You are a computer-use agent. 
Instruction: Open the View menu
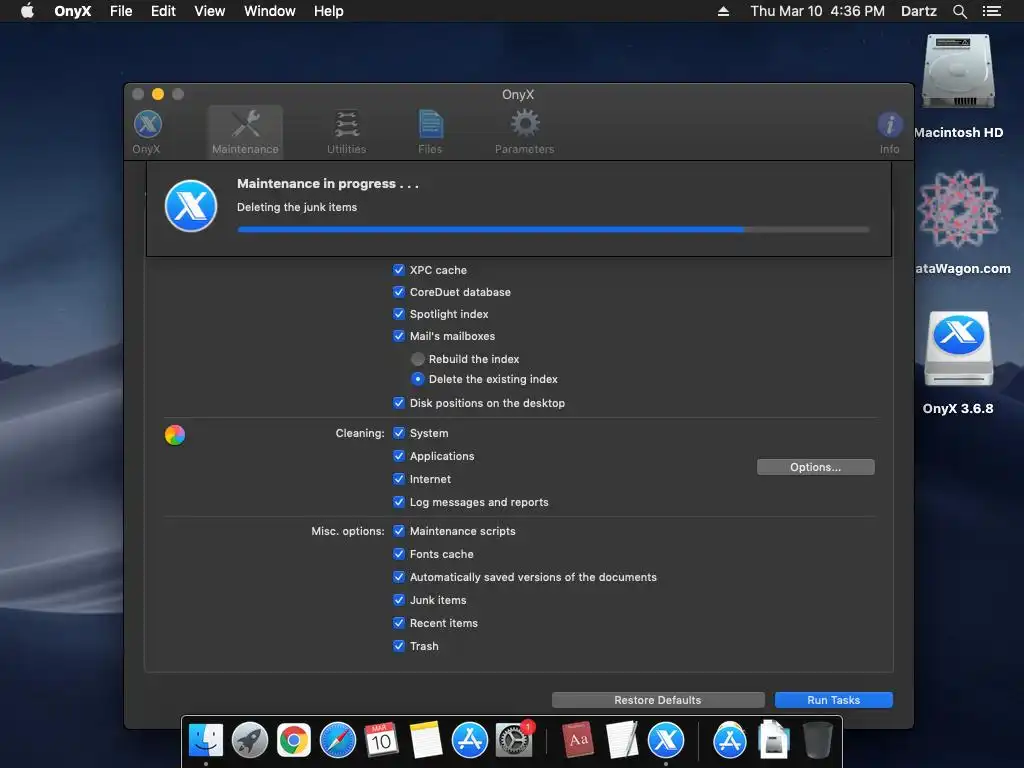(210, 11)
